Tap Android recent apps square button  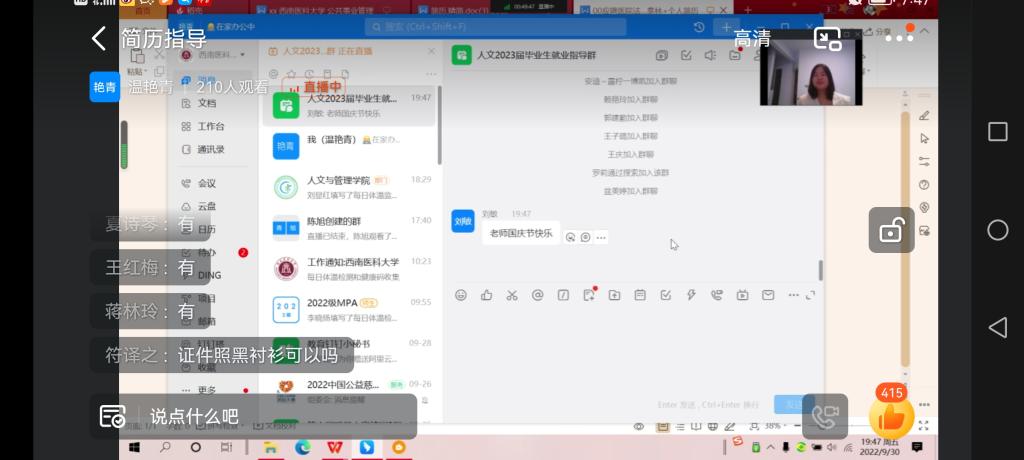coord(997,131)
